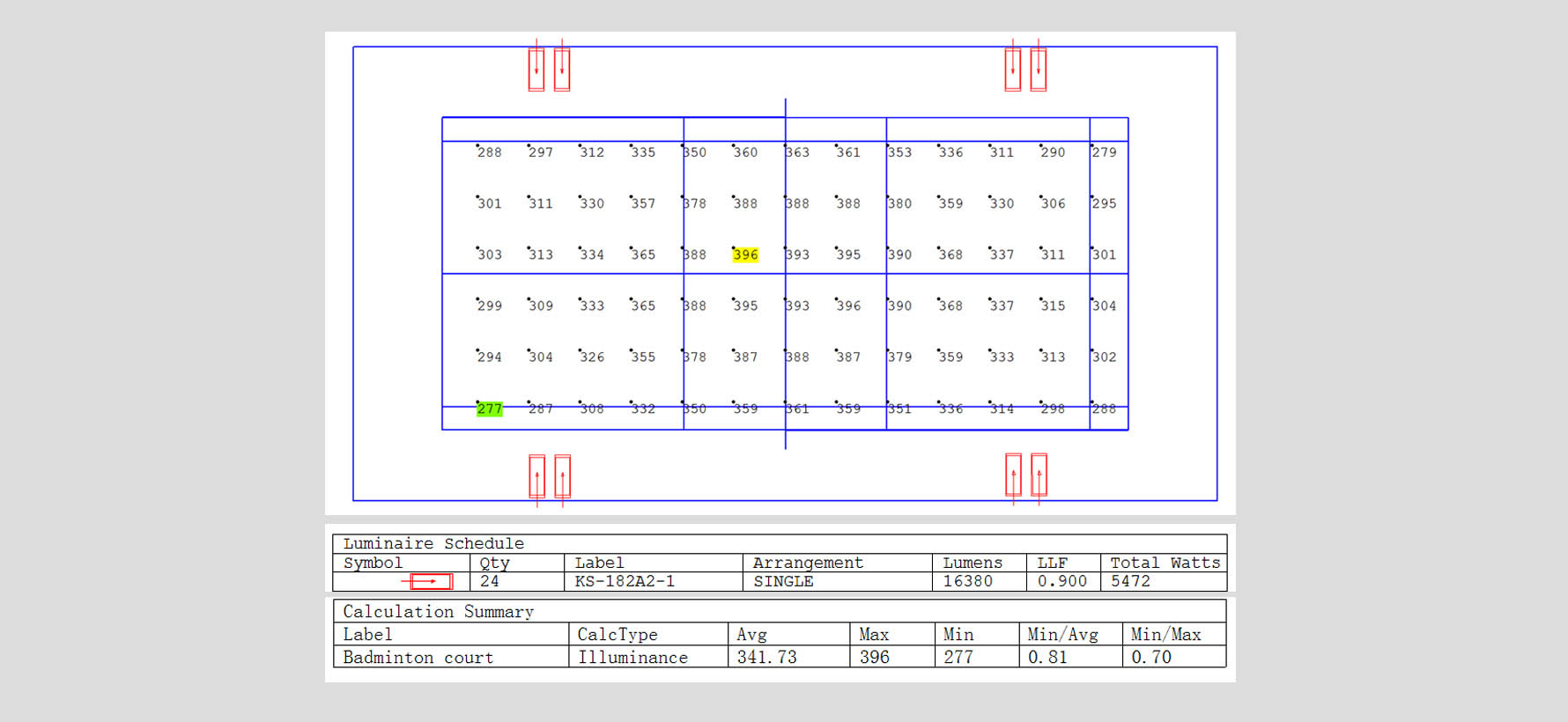Screen dimensions: 1568x722
Task: Click the average value 341.73
Action: pos(766,657)
